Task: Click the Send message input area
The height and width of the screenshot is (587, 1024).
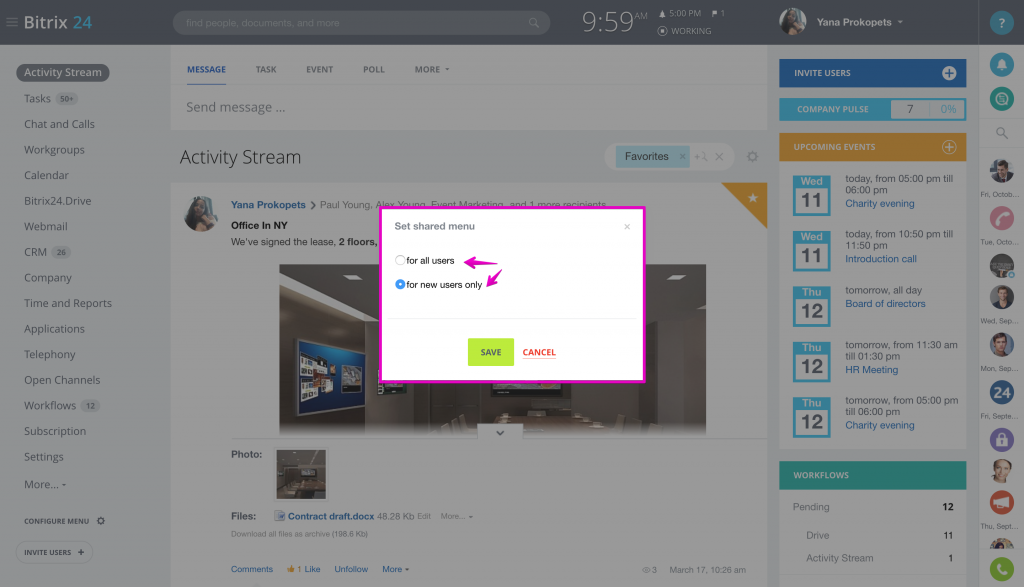Action: (x=469, y=107)
